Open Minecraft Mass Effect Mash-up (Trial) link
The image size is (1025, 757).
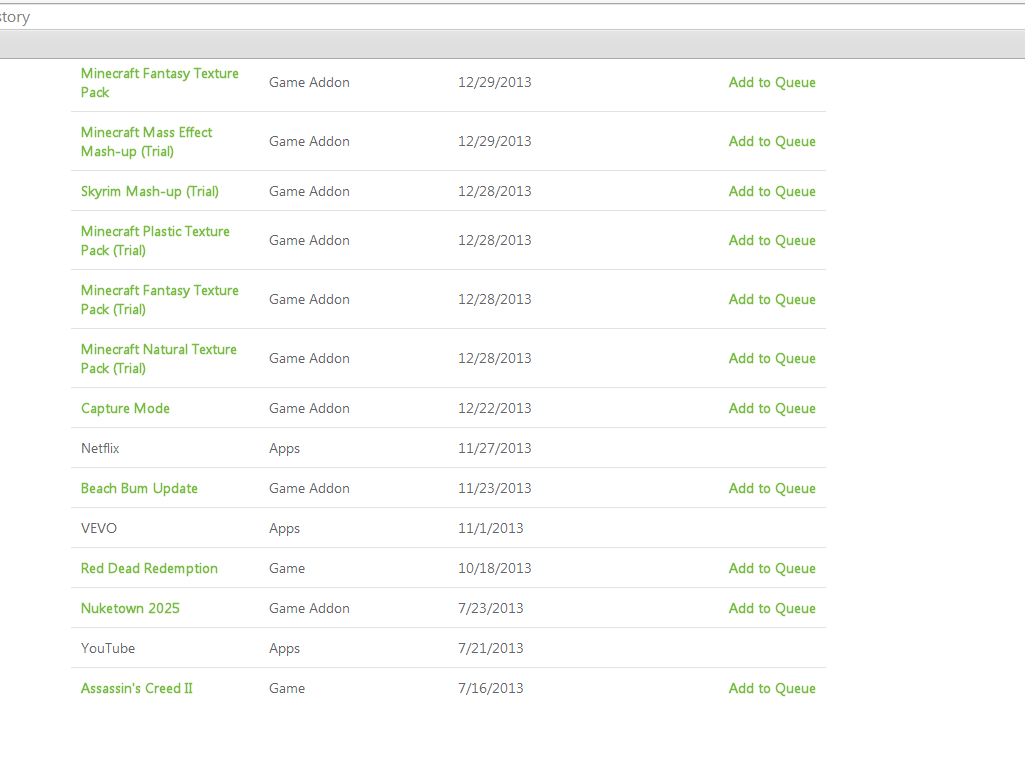click(x=146, y=141)
